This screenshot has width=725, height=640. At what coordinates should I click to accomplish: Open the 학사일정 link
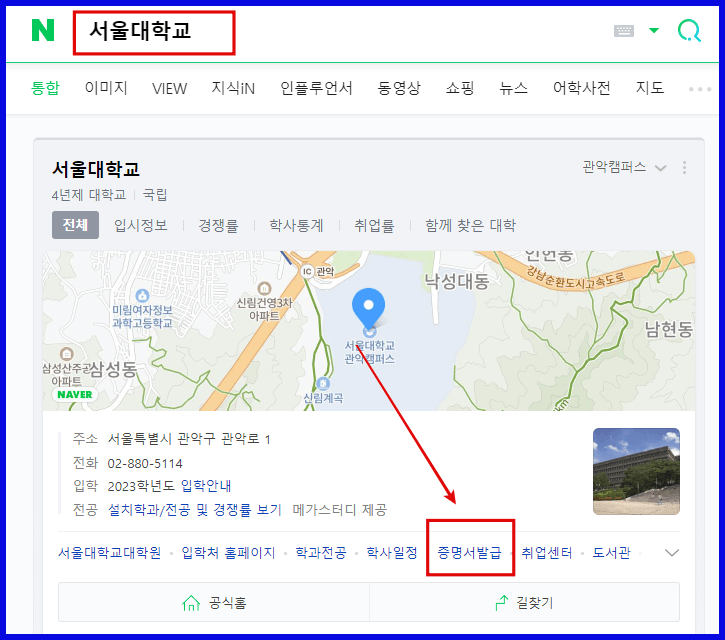coord(392,553)
